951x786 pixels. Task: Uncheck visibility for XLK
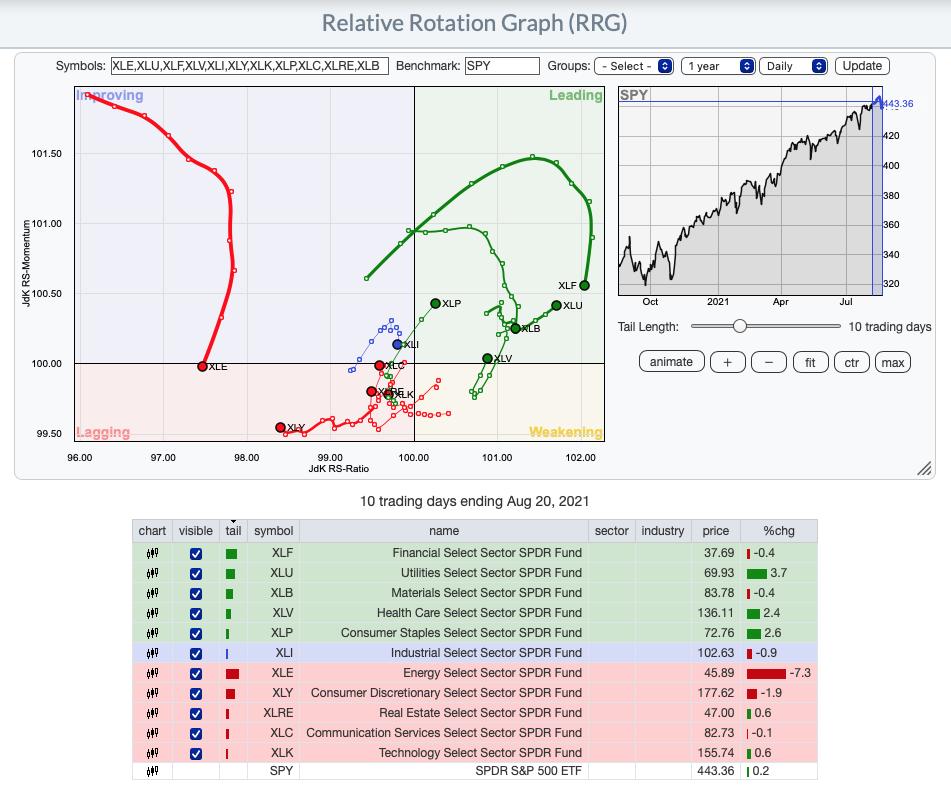click(x=196, y=754)
